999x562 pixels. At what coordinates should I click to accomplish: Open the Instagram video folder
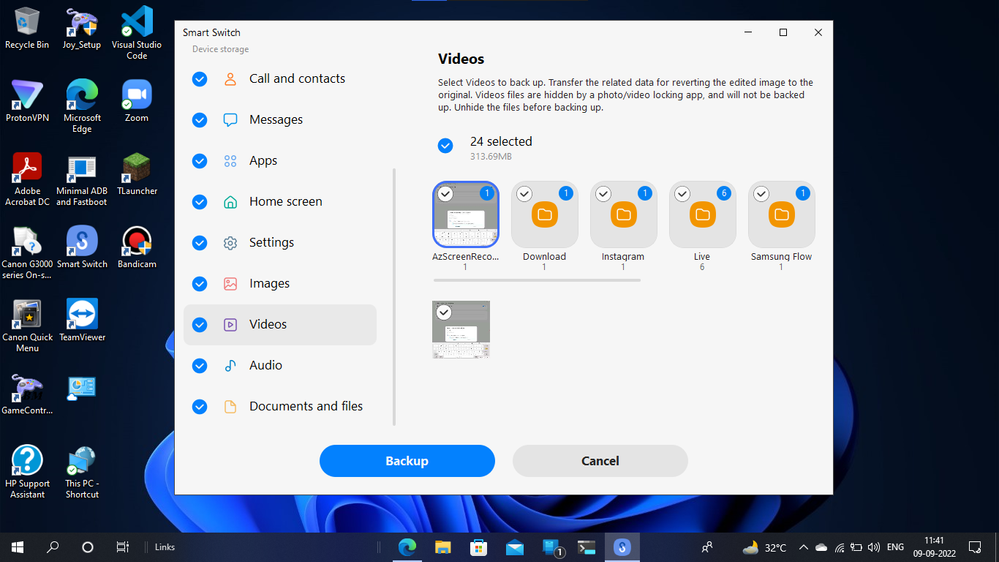coord(624,215)
